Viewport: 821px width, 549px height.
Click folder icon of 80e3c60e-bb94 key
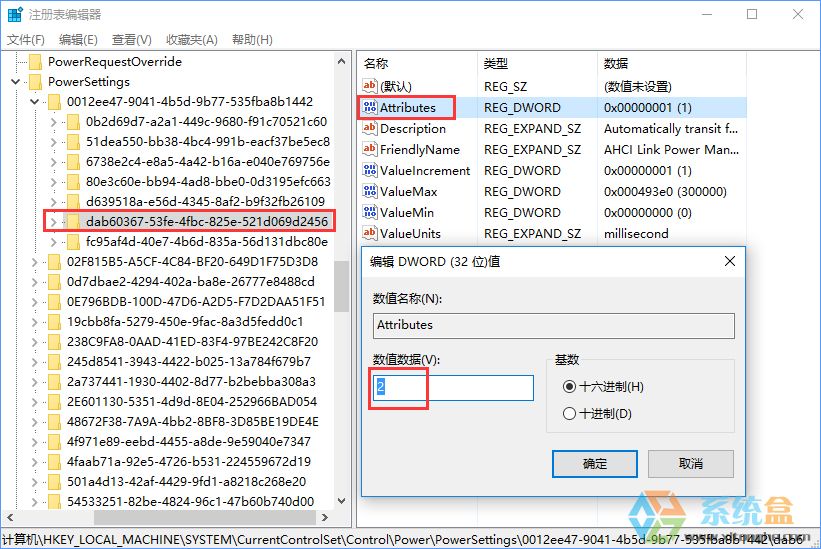(73, 182)
